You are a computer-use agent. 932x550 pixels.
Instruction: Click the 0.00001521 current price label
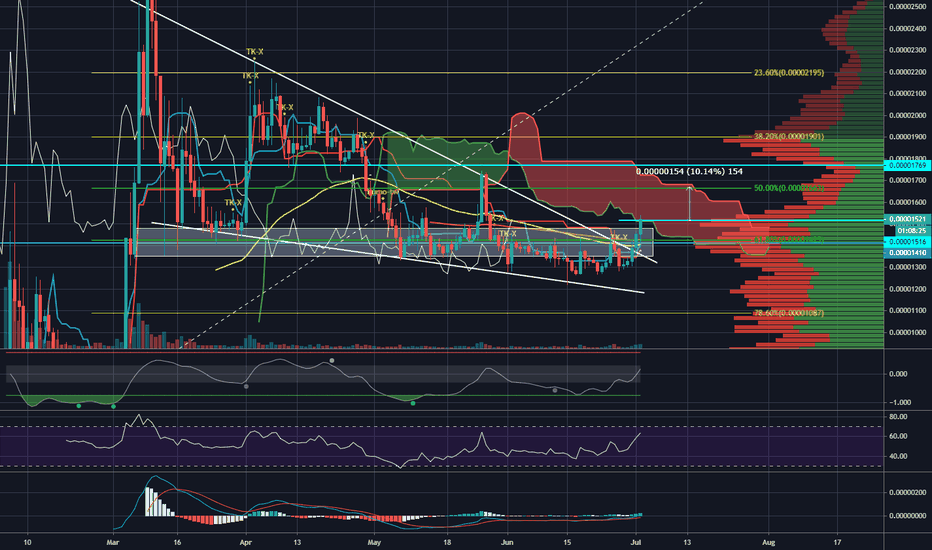(908, 219)
